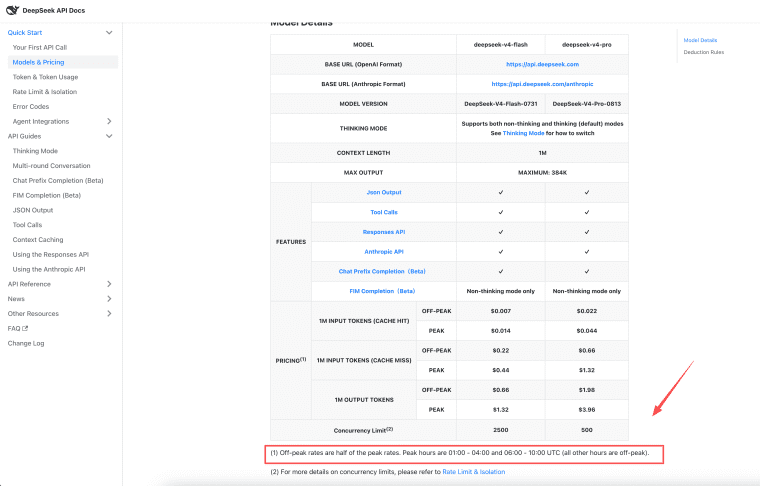Open Agent Integrations sidebar item
Viewport: 760px width, 486px height.
tap(41, 121)
